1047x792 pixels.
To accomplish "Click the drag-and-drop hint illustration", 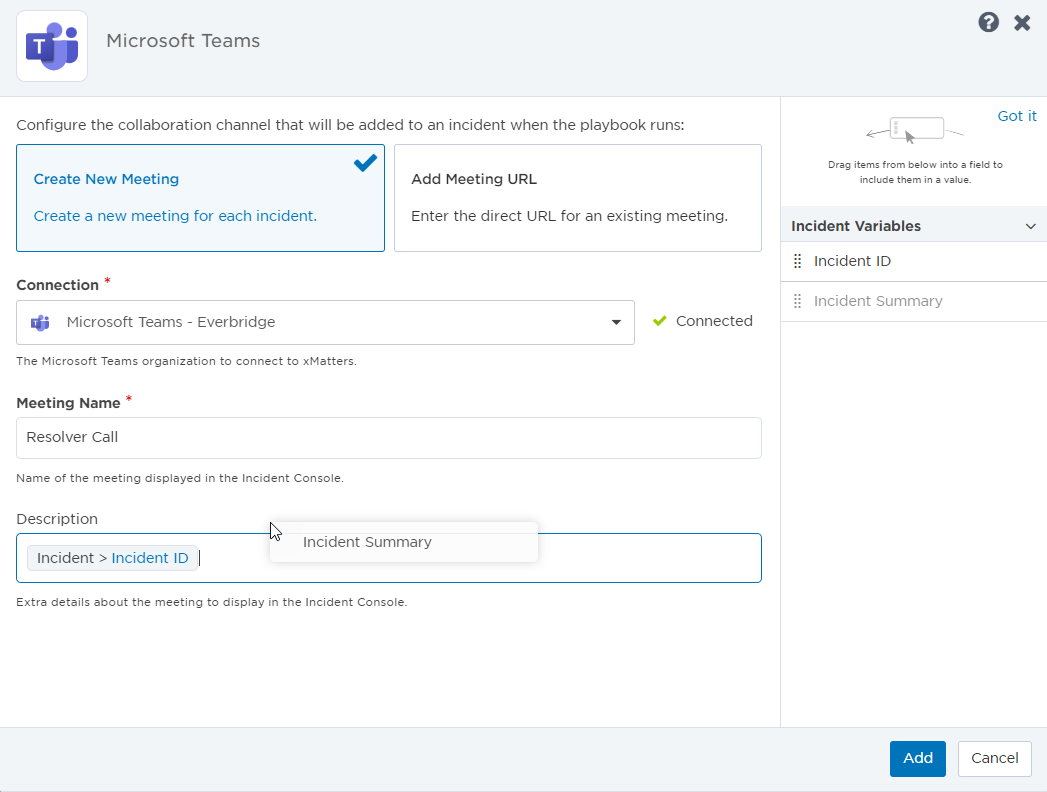I will (x=914, y=131).
